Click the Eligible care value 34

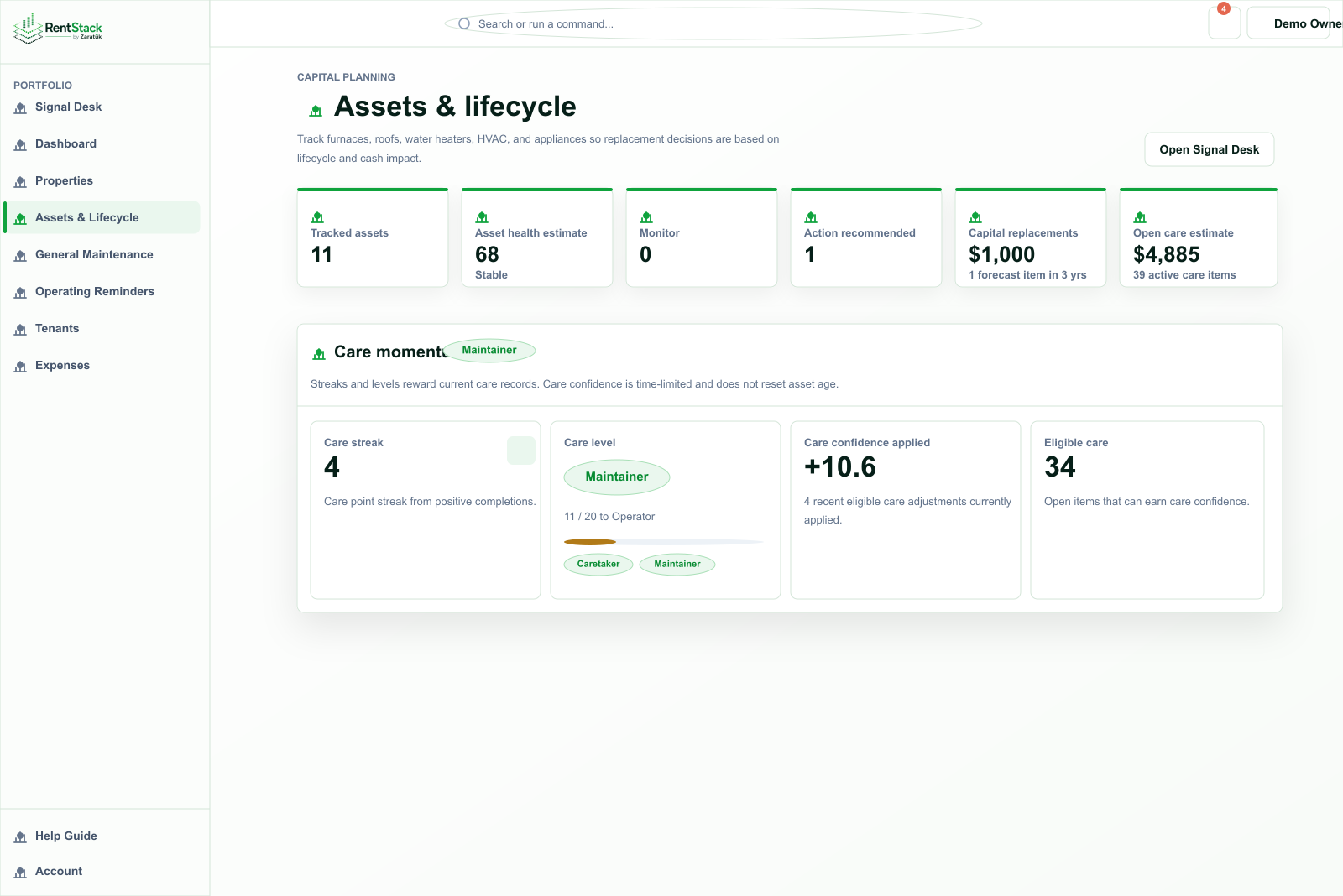coord(1060,466)
